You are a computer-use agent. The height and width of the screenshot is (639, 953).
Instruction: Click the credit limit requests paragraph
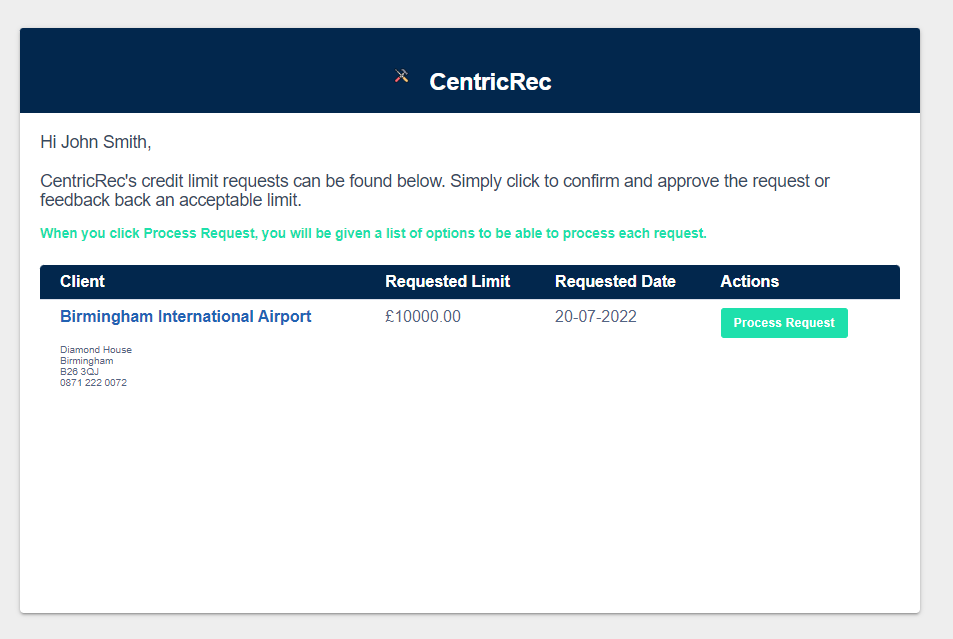click(x=435, y=190)
